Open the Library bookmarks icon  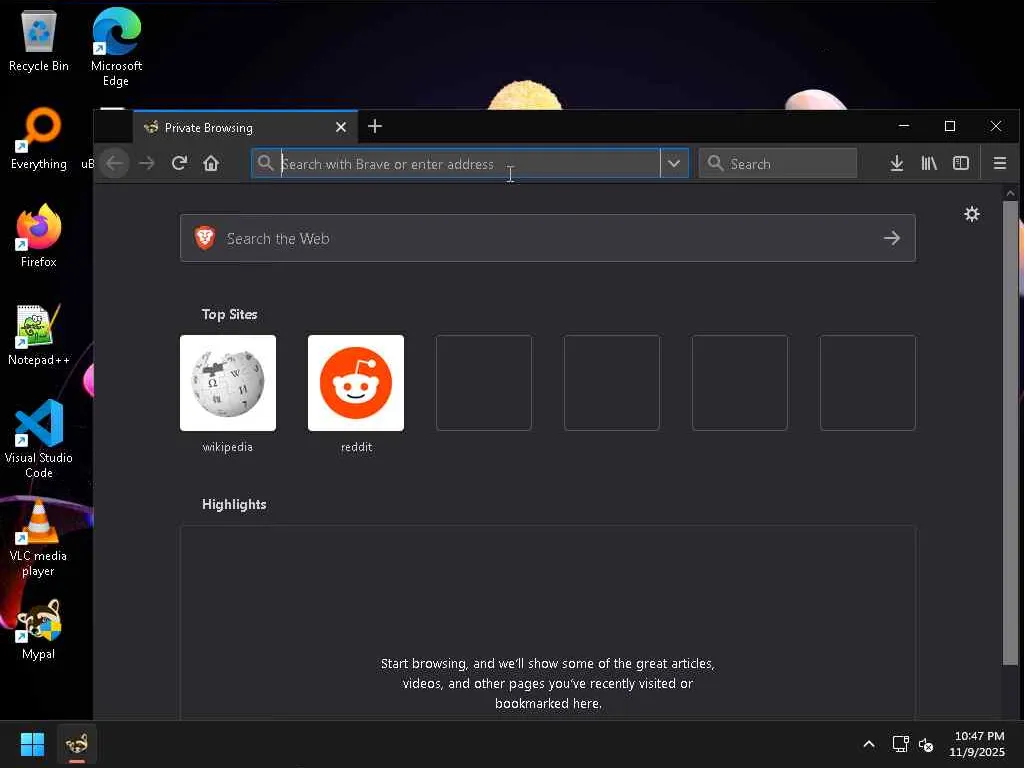[x=929, y=163]
